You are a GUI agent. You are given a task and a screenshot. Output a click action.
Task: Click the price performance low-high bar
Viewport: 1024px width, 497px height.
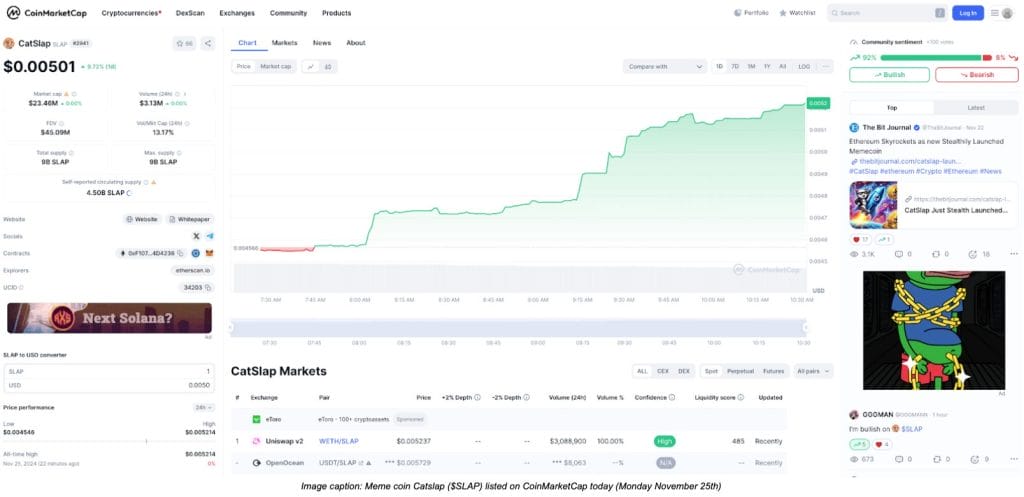109,441
